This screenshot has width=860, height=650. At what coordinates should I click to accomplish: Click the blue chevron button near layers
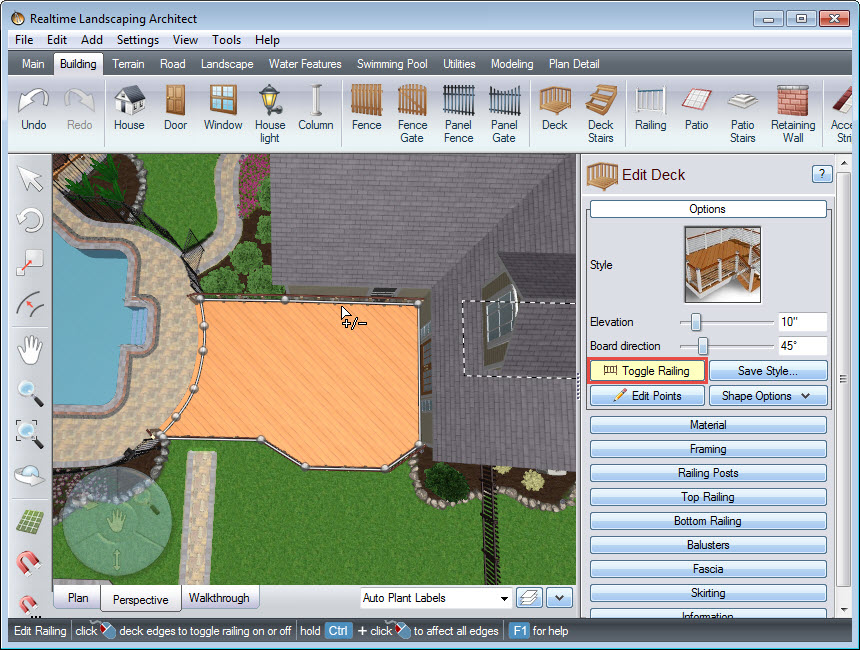pyautogui.click(x=559, y=598)
